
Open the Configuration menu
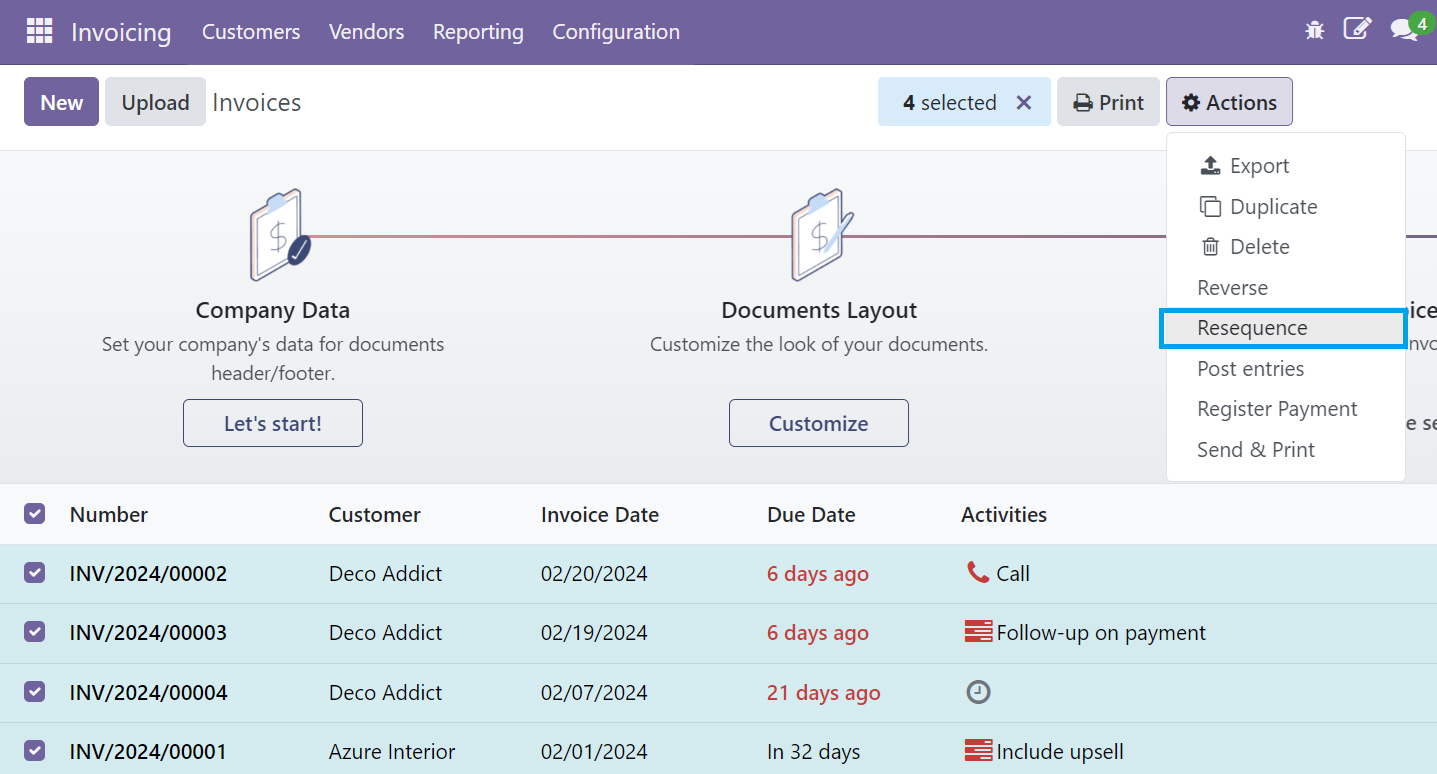coord(616,32)
